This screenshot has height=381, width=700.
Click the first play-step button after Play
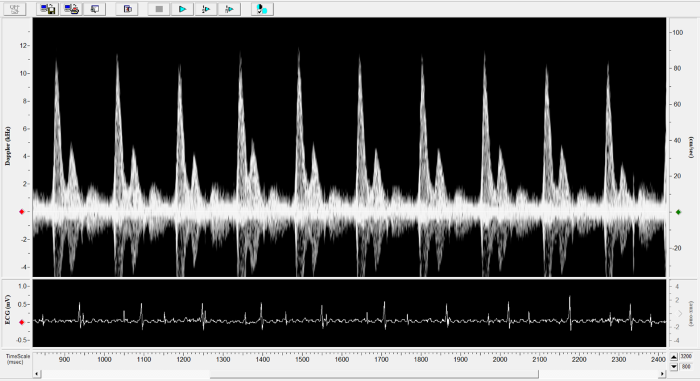point(206,9)
